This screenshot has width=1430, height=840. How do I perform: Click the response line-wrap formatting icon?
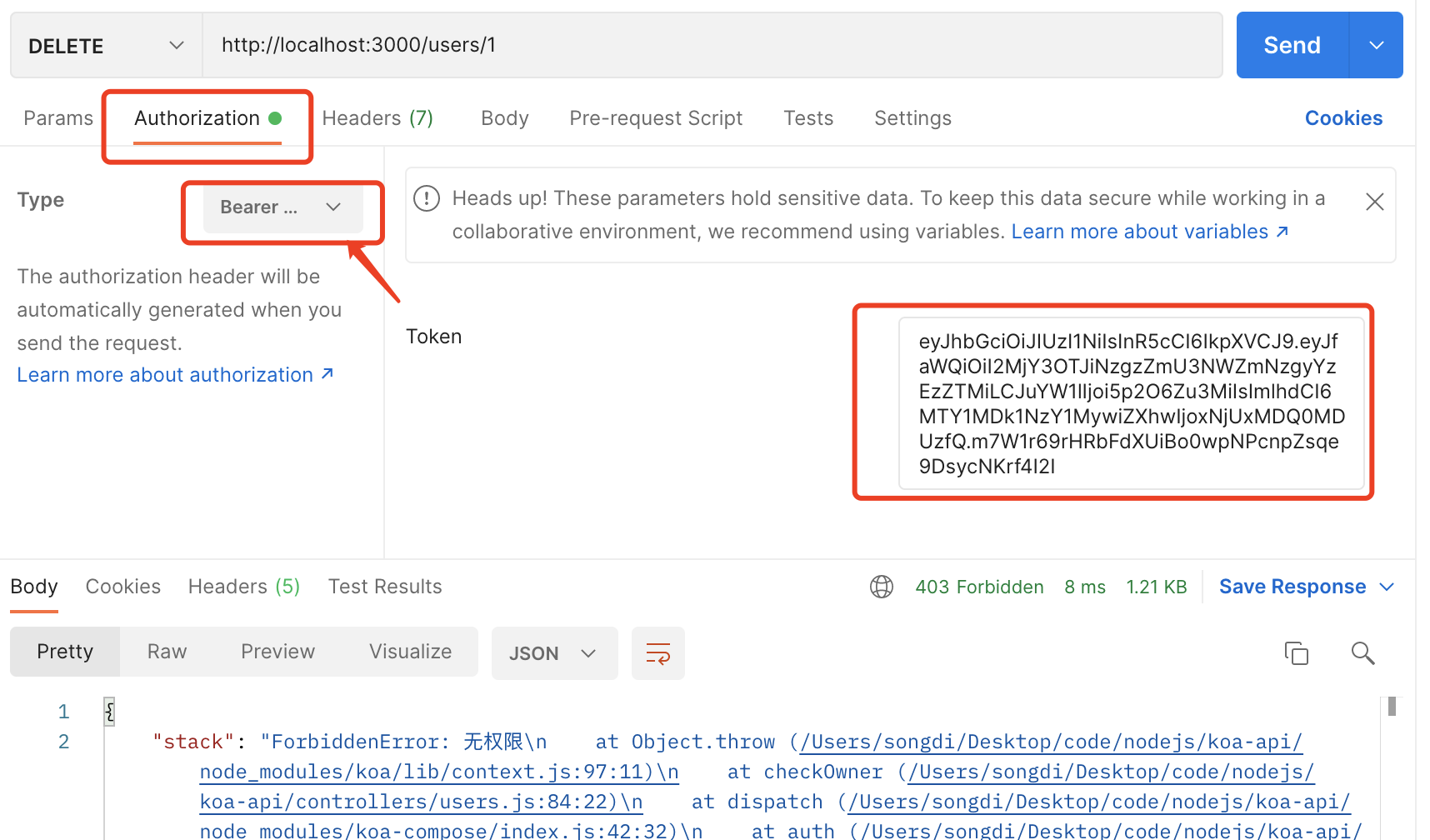pos(657,652)
